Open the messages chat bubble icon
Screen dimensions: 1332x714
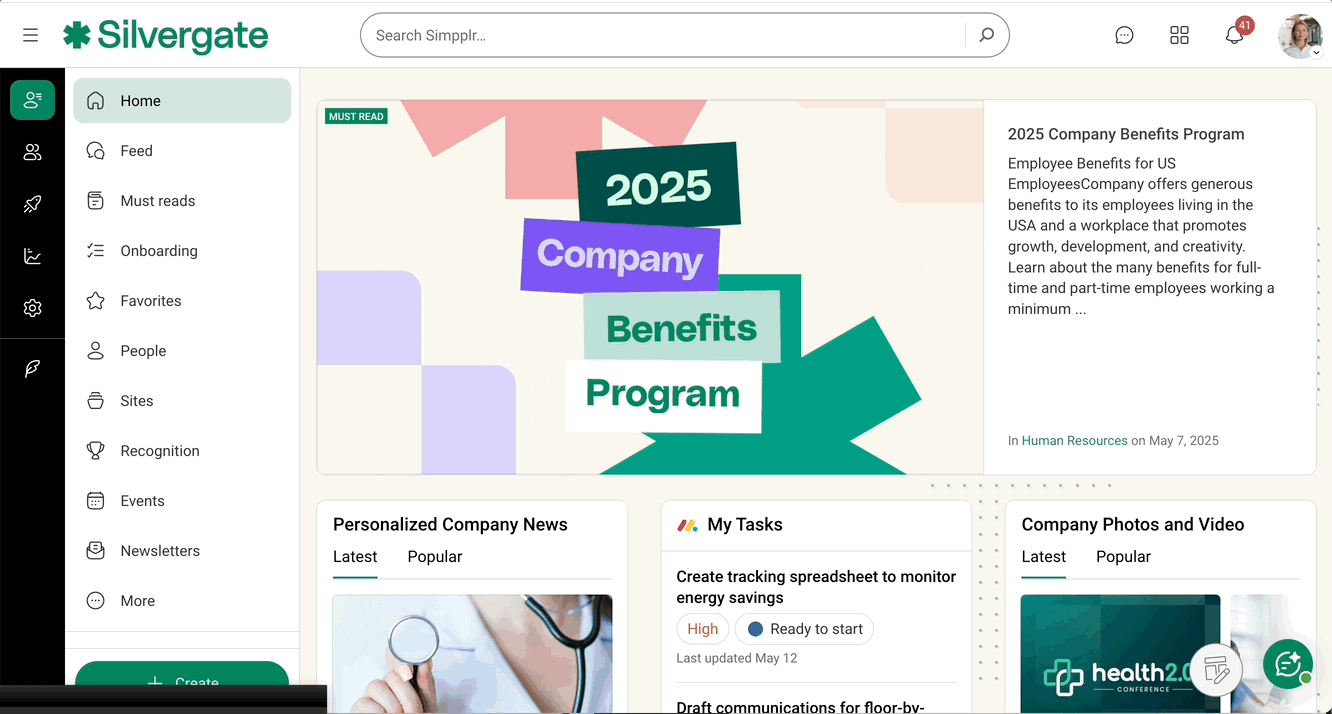pos(1124,35)
